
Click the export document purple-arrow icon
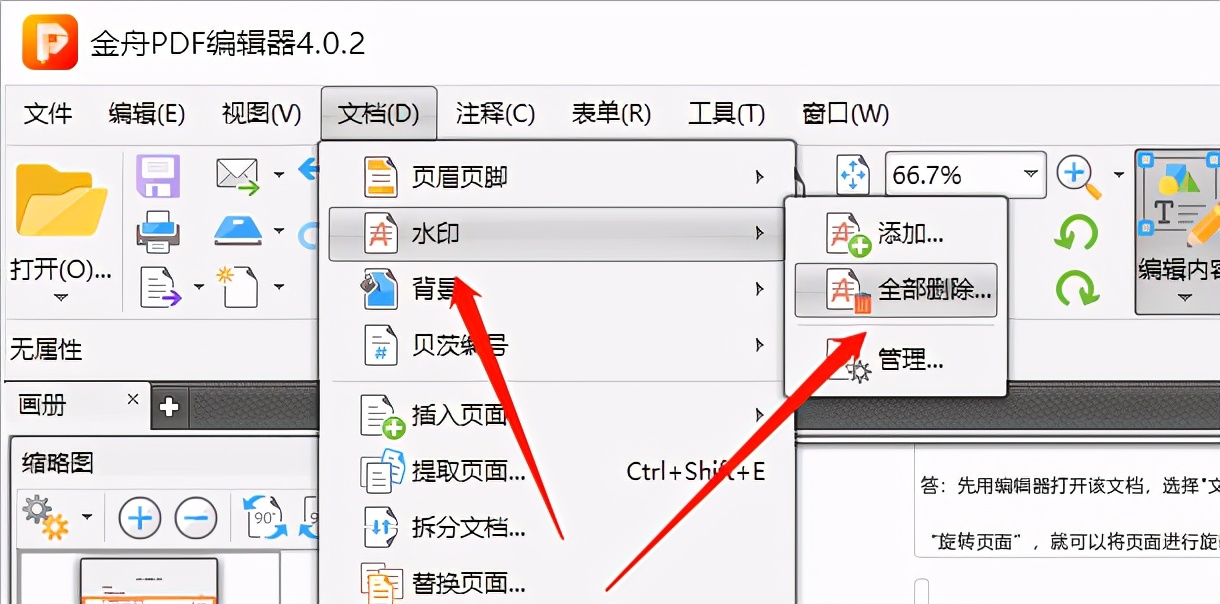[x=160, y=287]
